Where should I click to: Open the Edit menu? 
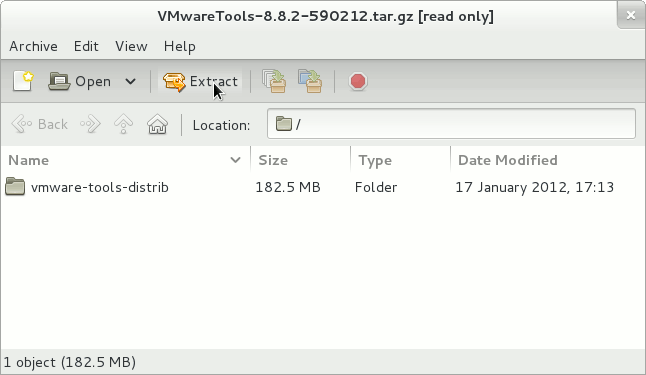click(86, 46)
